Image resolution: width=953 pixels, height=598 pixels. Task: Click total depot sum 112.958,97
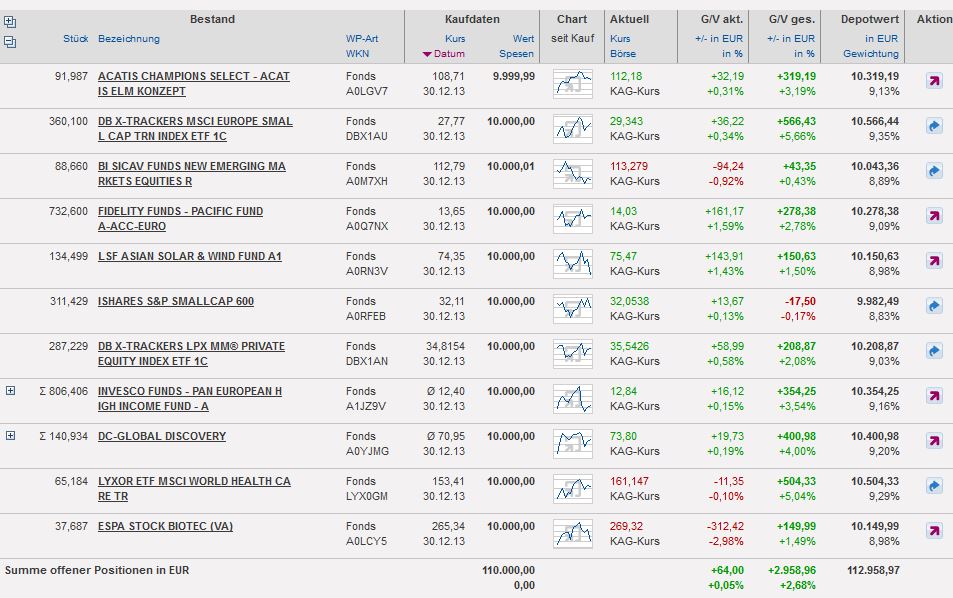click(873, 570)
